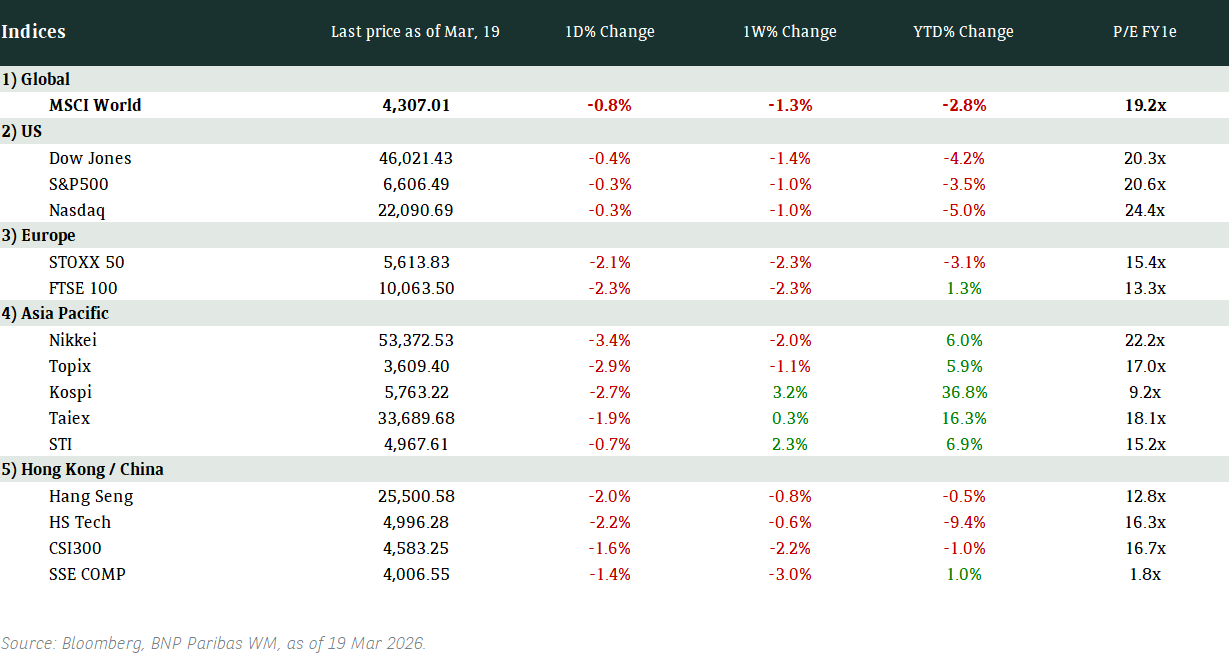Image resolution: width=1229 pixels, height=657 pixels.
Task: Select the 1) Global section row
Action: point(36,79)
